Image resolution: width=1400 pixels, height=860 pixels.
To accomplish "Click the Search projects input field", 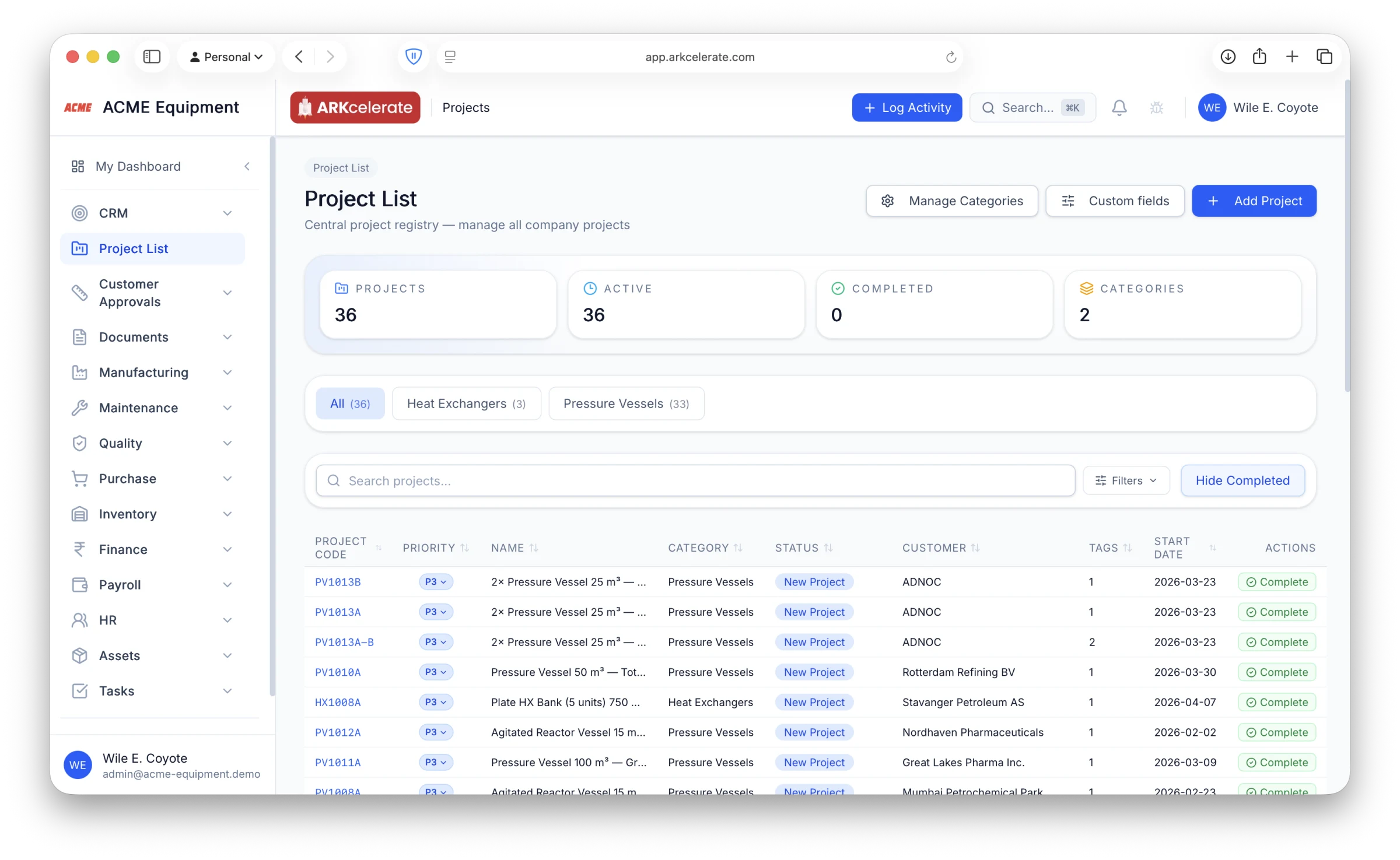I will 695,480.
